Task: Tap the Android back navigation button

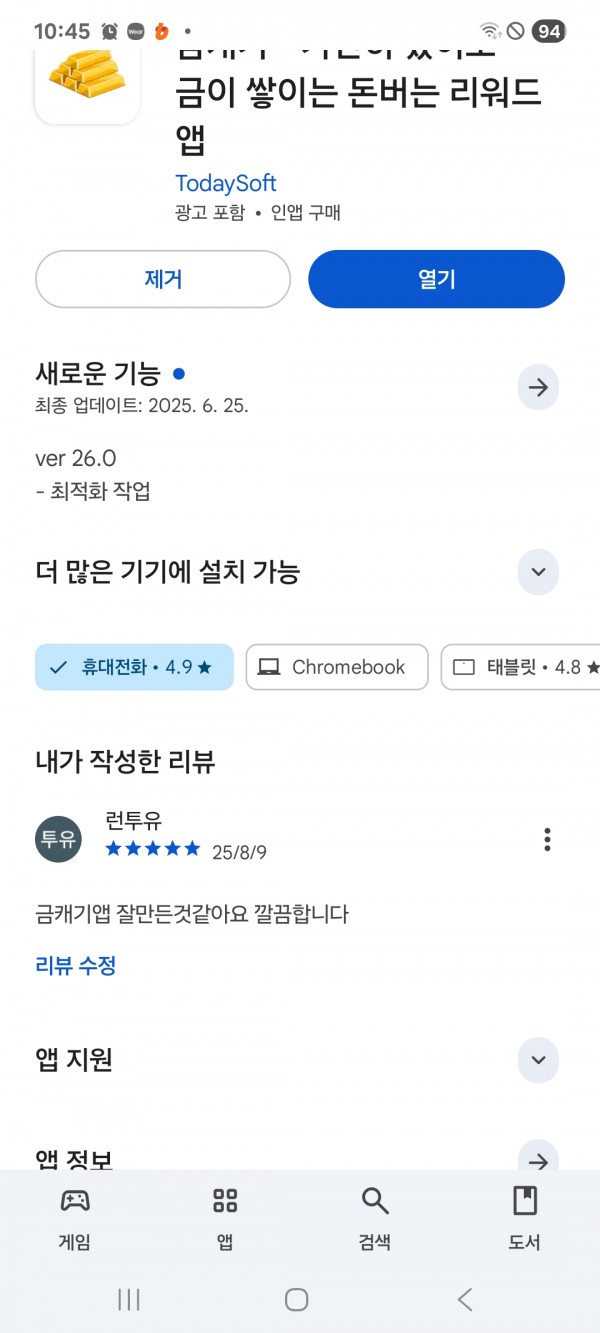Action: point(464,1299)
